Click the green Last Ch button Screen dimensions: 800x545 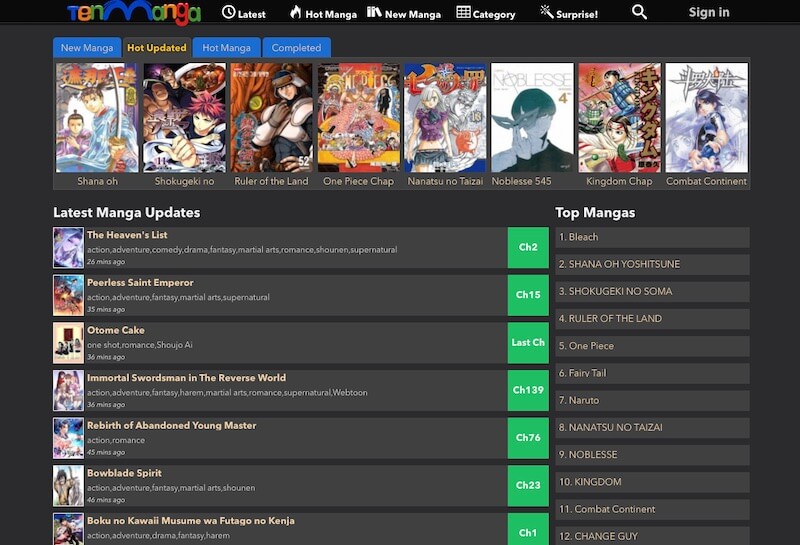[x=528, y=343]
